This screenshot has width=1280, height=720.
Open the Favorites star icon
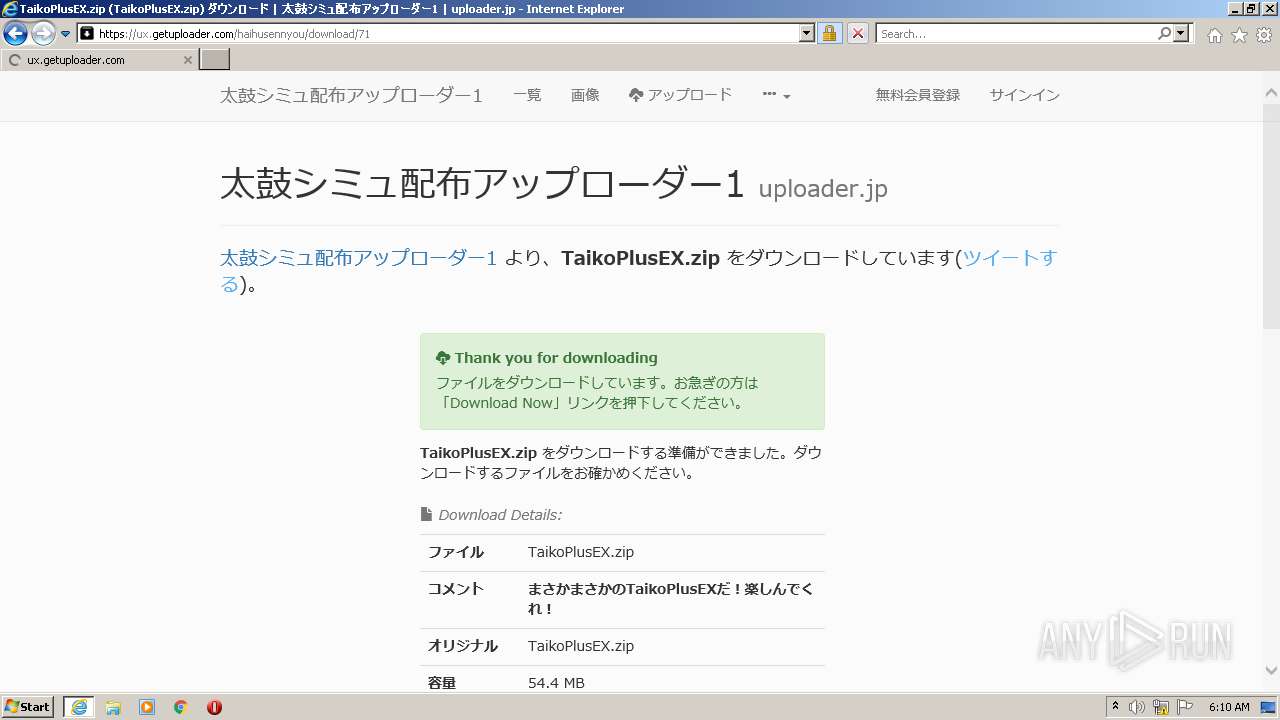point(1239,35)
